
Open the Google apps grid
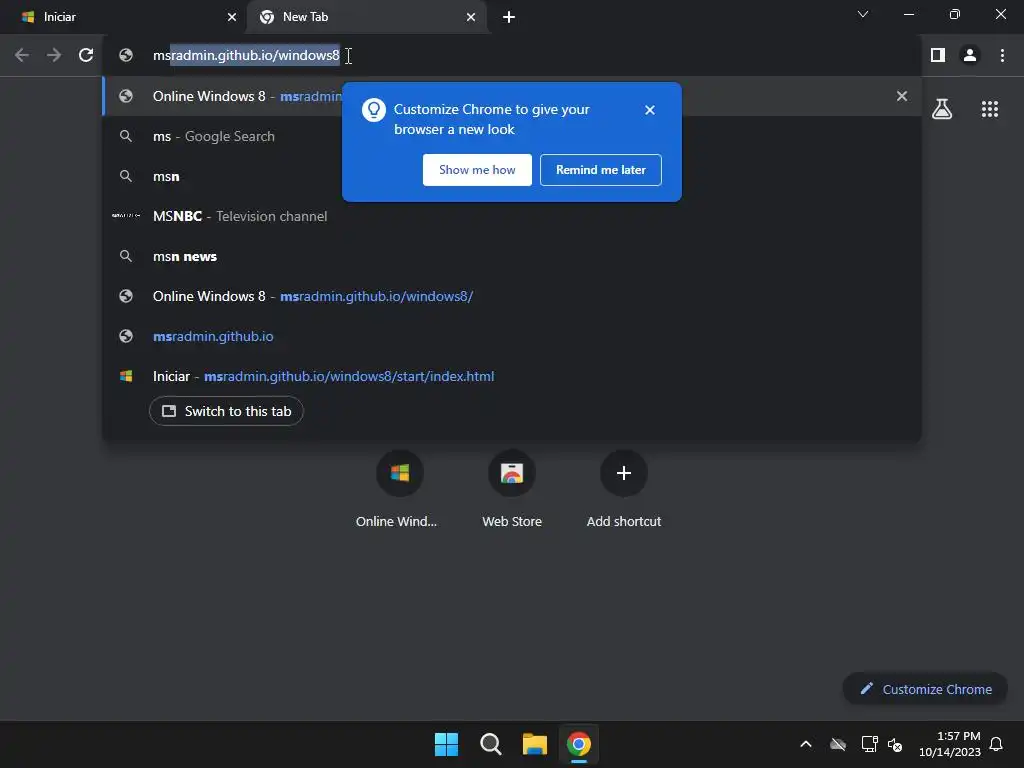coord(989,109)
